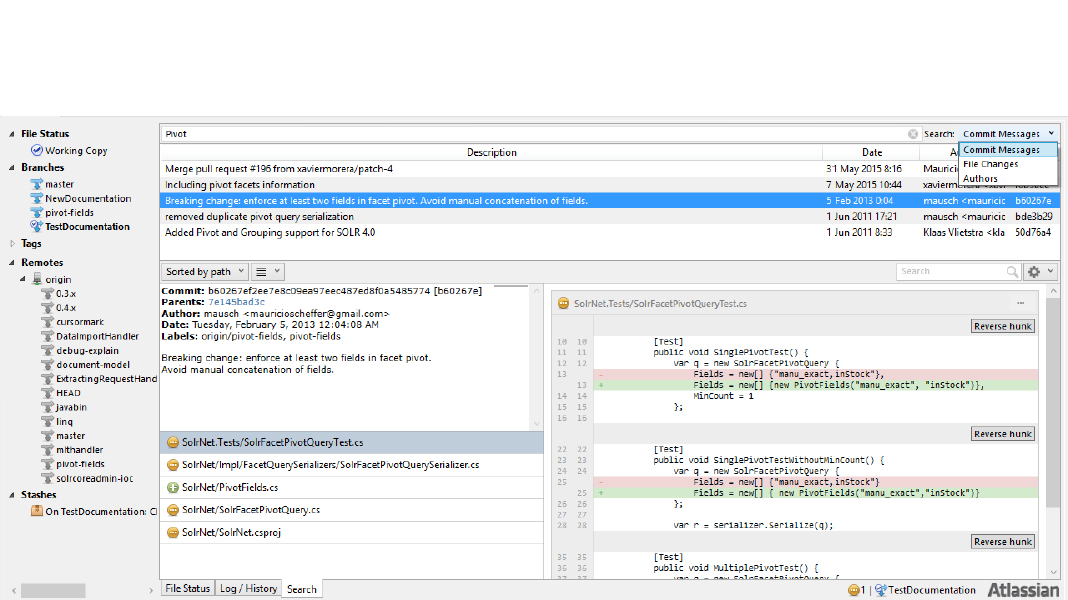Click the green added icon beside SolrNet/PivotFields.cs
The image size is (1068, 600).
[x=173, y=488]
